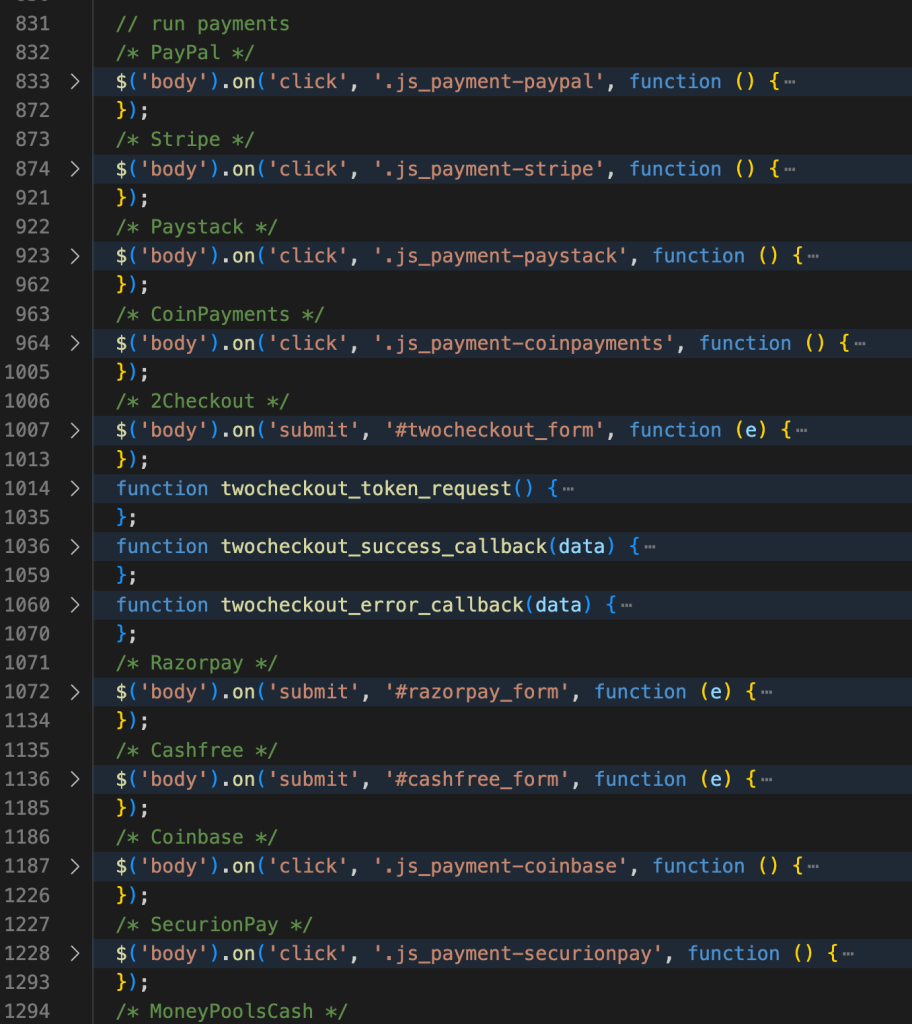Expand fold arrow at line 1136
The image size is (912, 1024).
coord(75,779)
